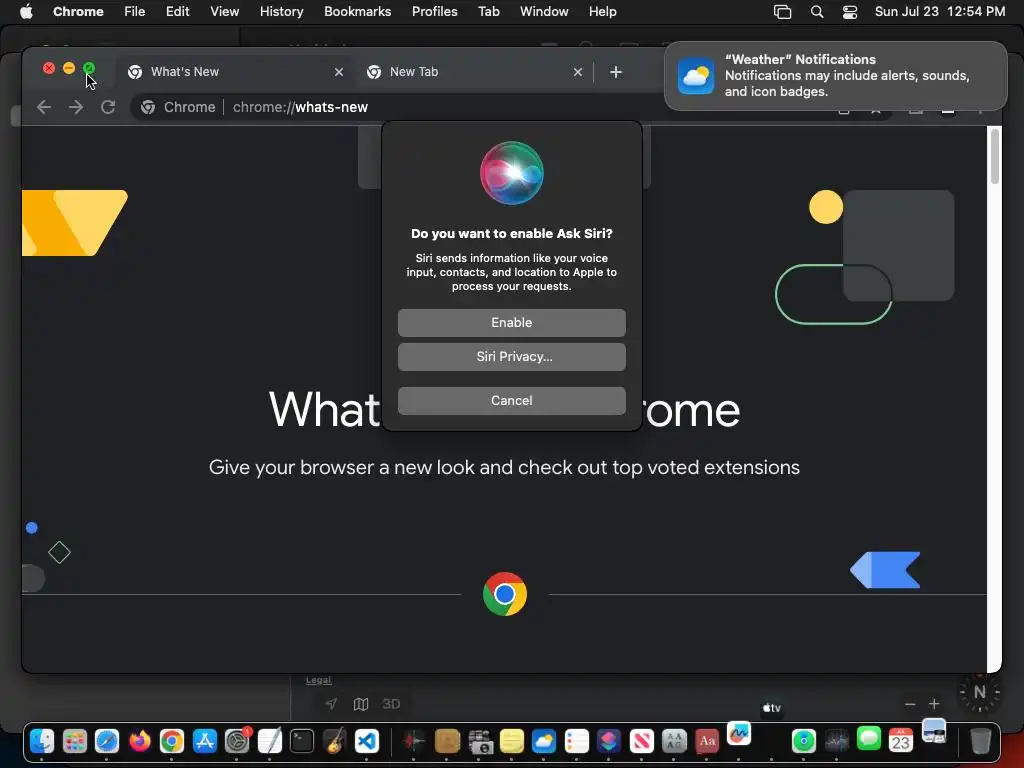Open Stocks from the Dock

[x=837, y=741]
